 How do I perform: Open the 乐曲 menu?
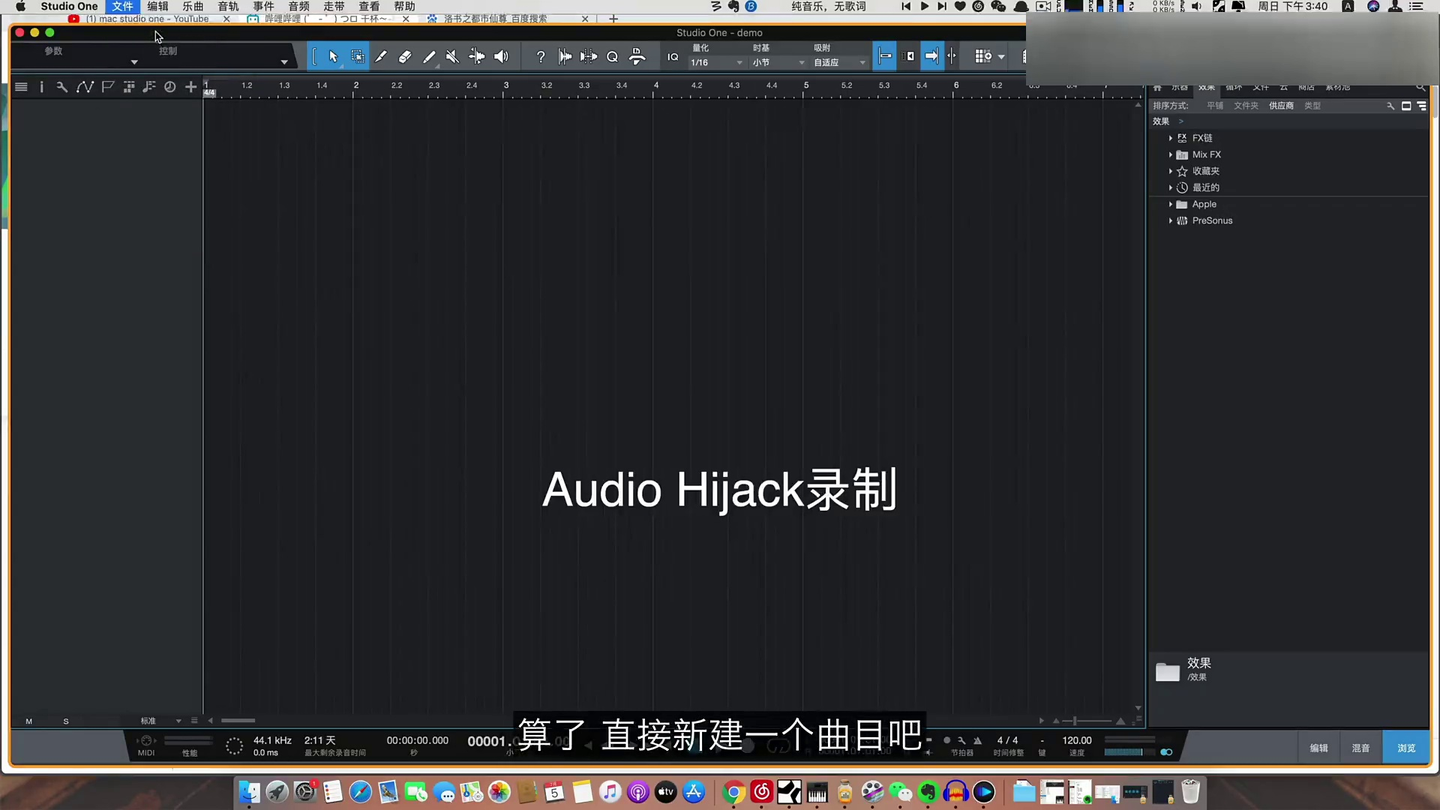[193, 6]
